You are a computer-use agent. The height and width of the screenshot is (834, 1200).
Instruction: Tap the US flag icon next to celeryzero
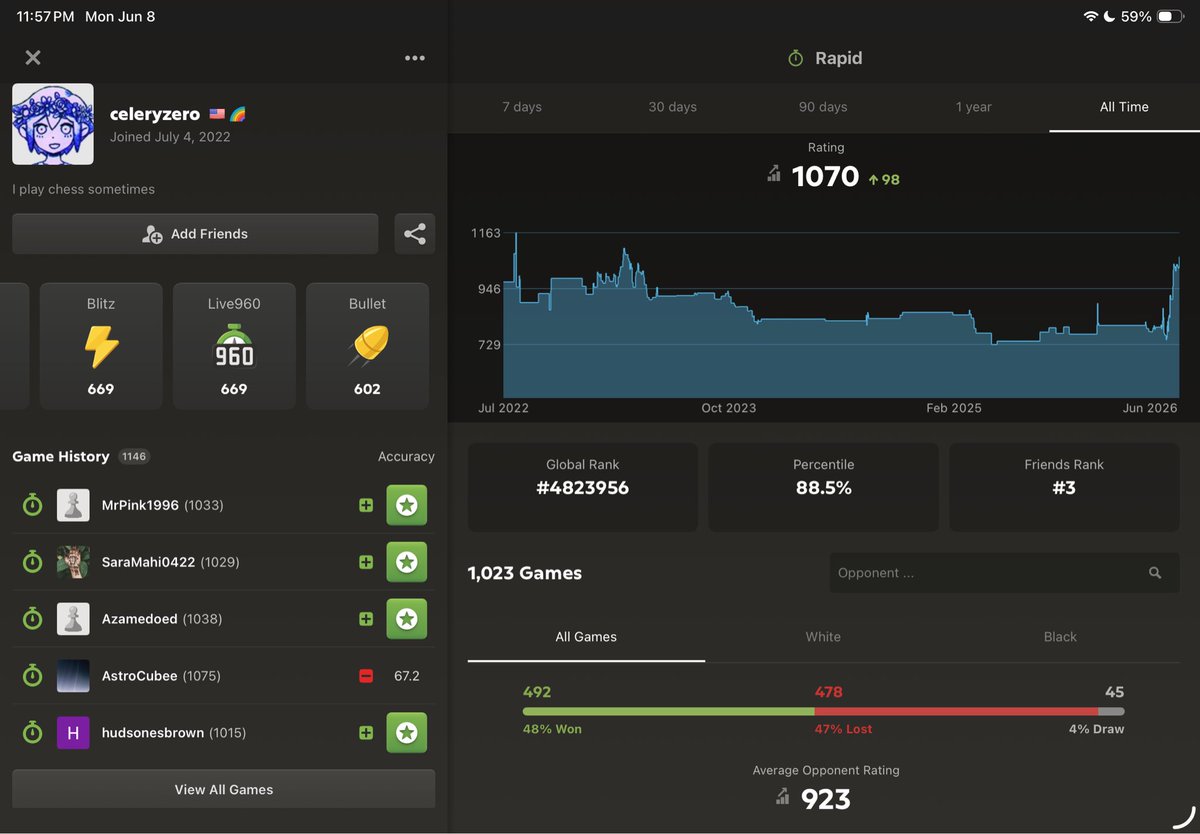(x=217, y=115)
